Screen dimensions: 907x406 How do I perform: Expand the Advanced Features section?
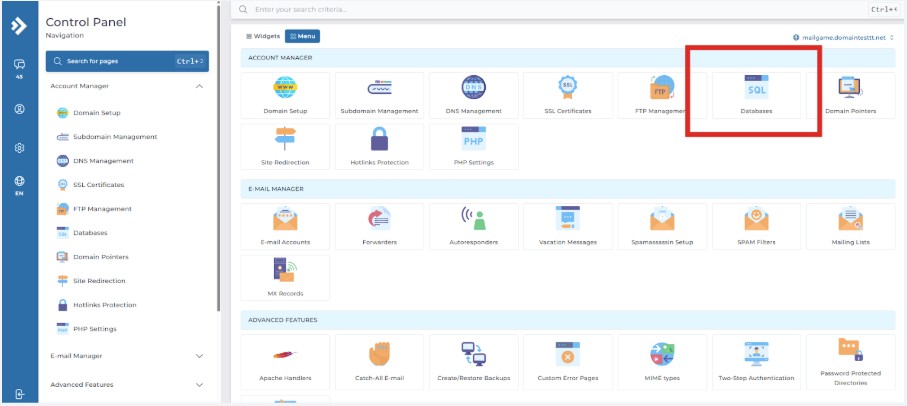click(199, 385)
